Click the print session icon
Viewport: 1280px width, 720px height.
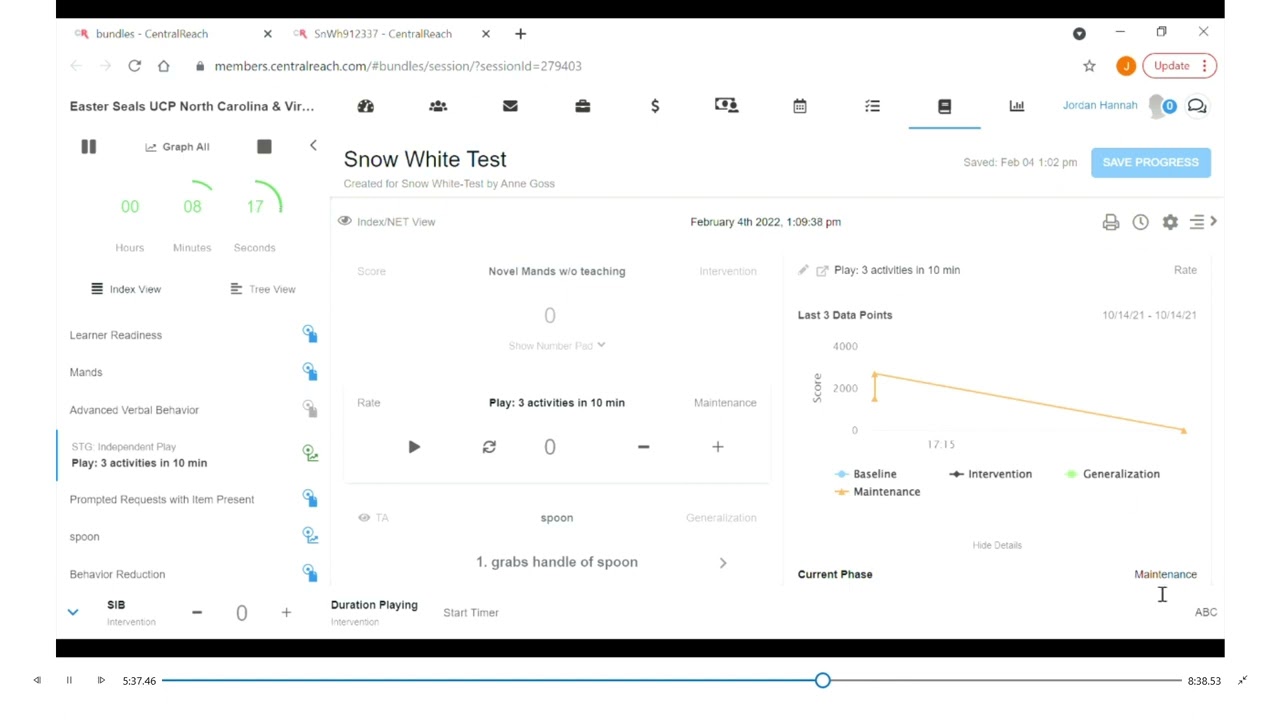tap(1111, 222)
